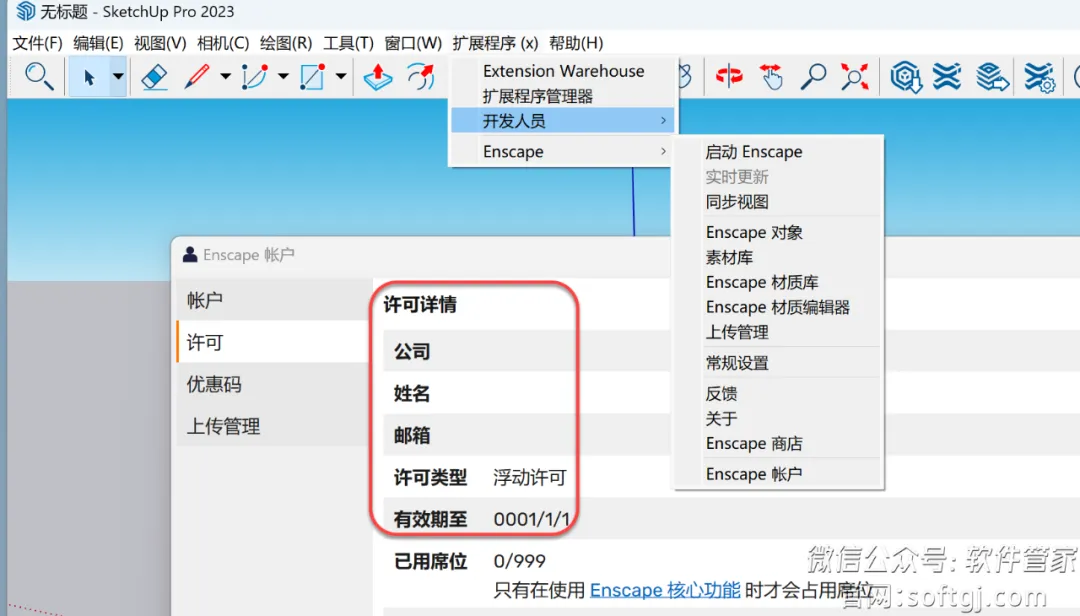Follow the Enscape 核心功能 link

[x=665, y=590]
